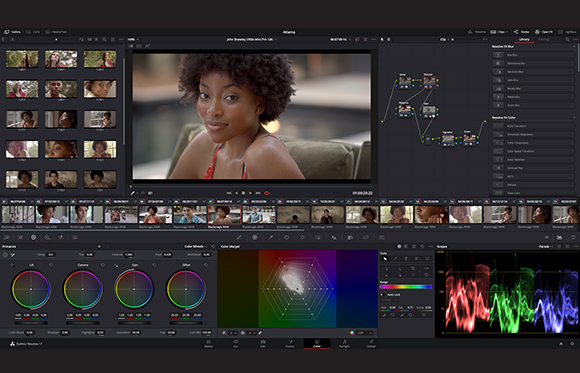The image size is (580, 373).
Task: Open the Key palette
Action: pyautogui.click(x=350, y=237)
